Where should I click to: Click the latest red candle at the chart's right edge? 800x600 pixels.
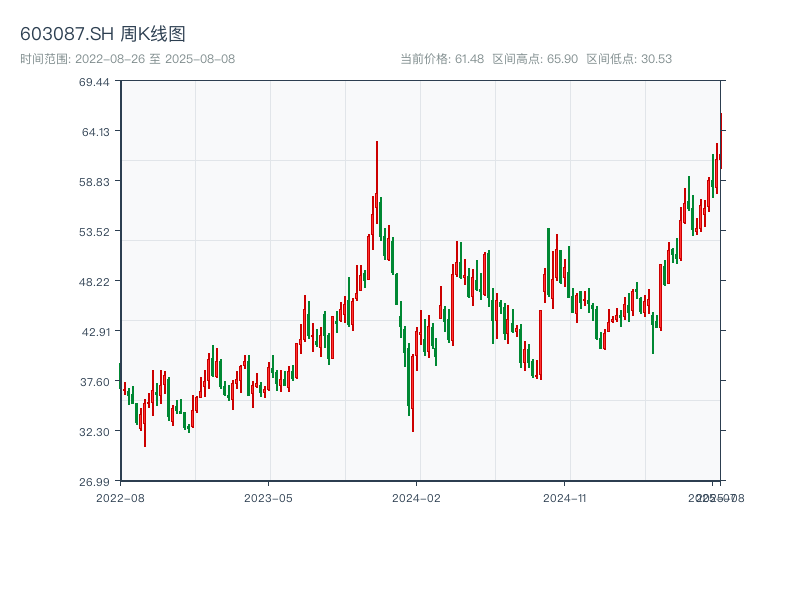click(721, 141)
